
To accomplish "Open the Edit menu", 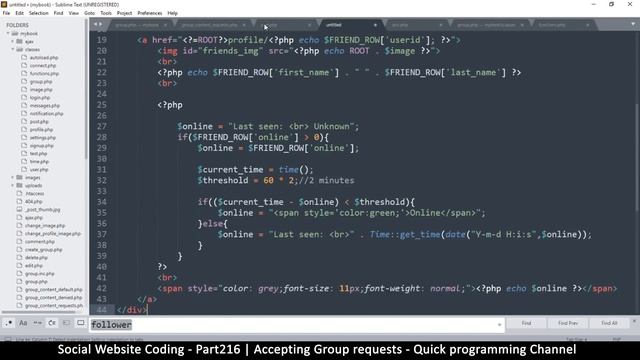I will pos(19,13).
